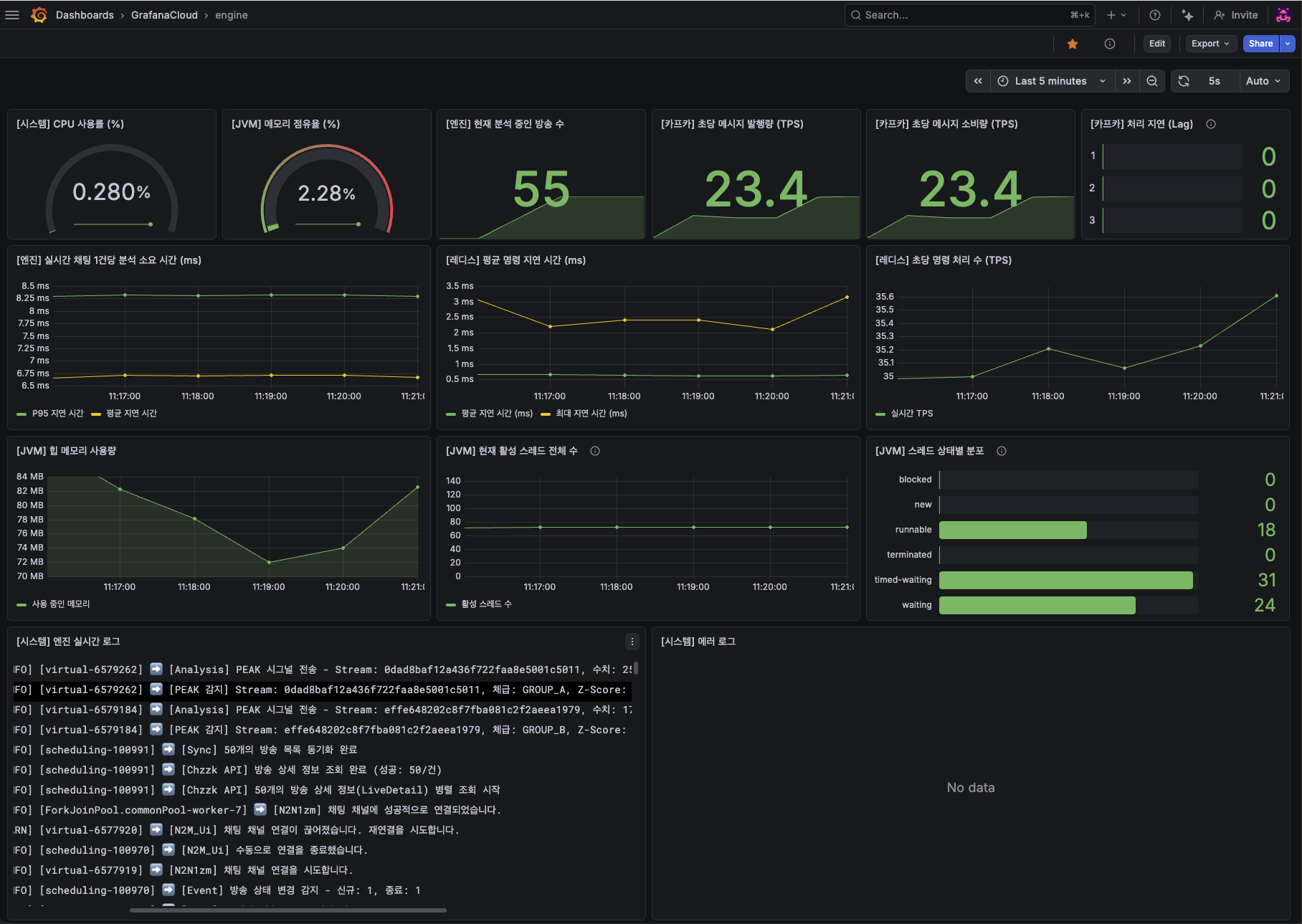The image size is (1302, 924).
Task: Click the log panel horizontal scrollbar
Action: coord(288,910)
